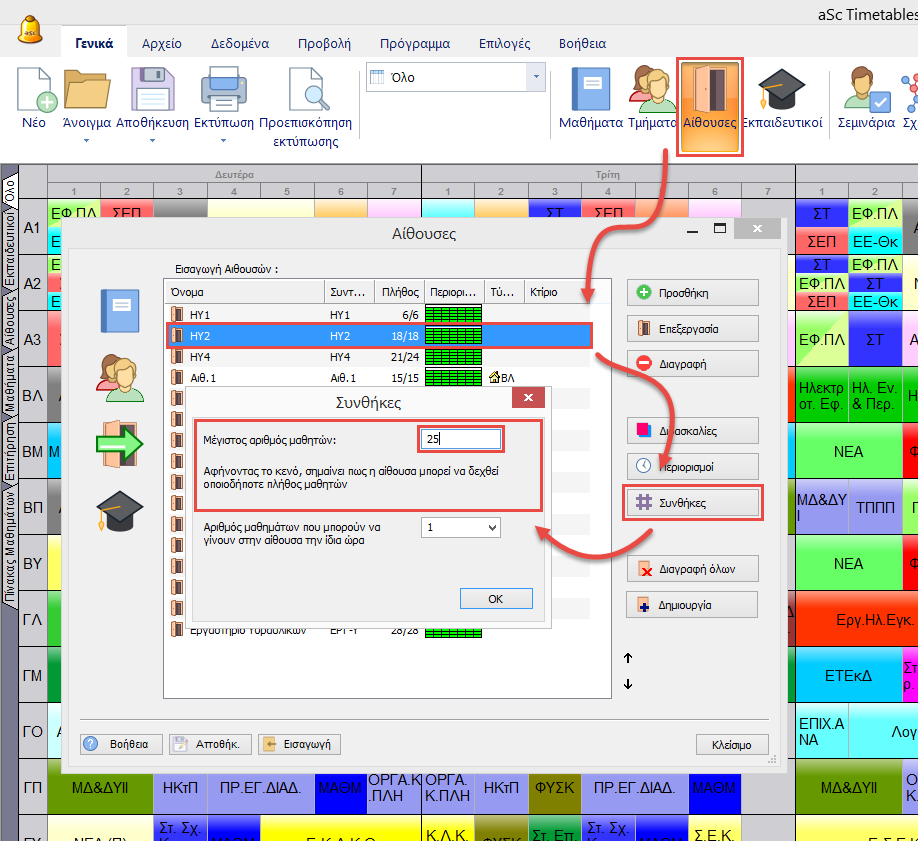This screenshot has width=918, height=841.
Task: Click the Εκτύπωση printer icon
Action: click(x=222, y=90)
